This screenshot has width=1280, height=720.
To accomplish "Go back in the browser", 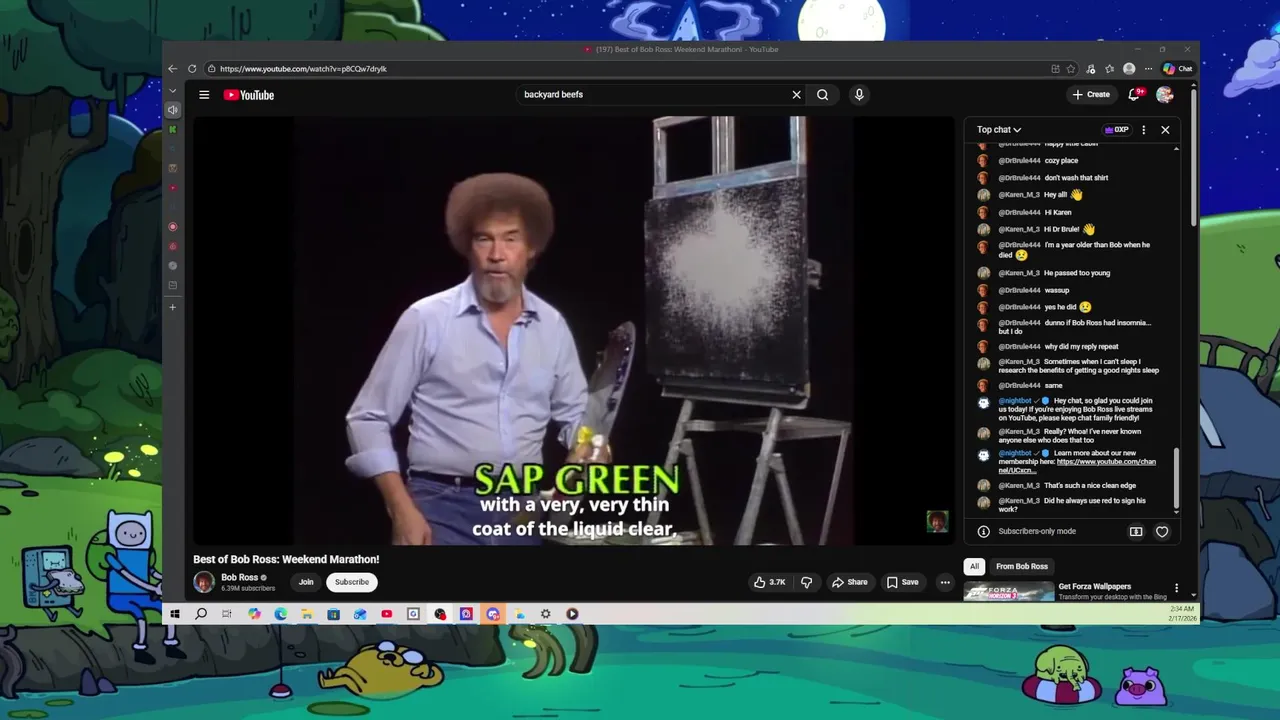I will pyautogui.click(x=172, y=69).
